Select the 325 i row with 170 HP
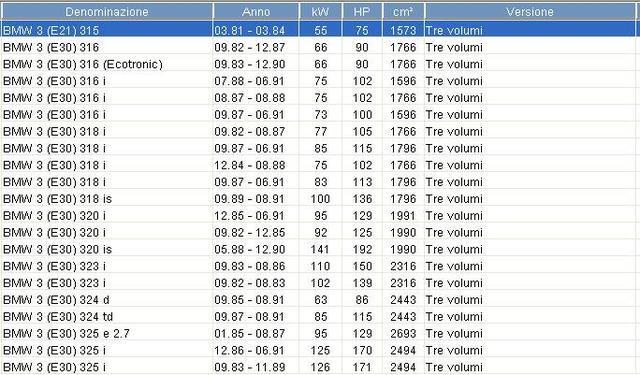The height and width of the screenshot is (375, 640). coord(318,350)
